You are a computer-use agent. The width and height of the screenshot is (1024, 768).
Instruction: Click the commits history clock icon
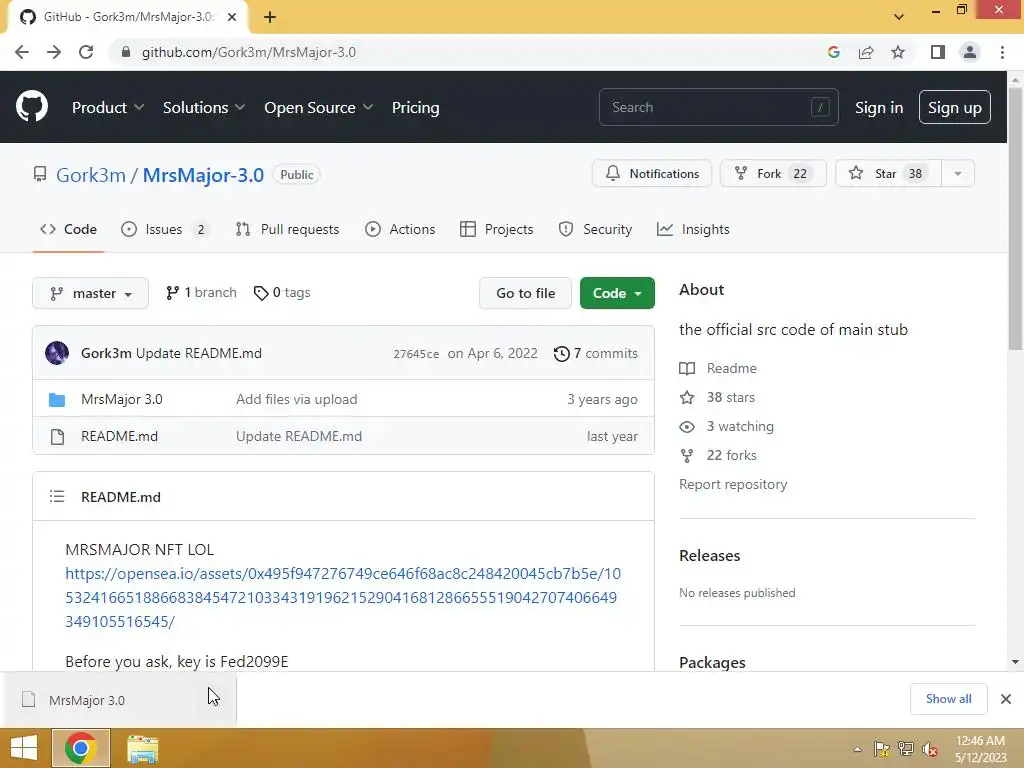(x=562, y=353)
